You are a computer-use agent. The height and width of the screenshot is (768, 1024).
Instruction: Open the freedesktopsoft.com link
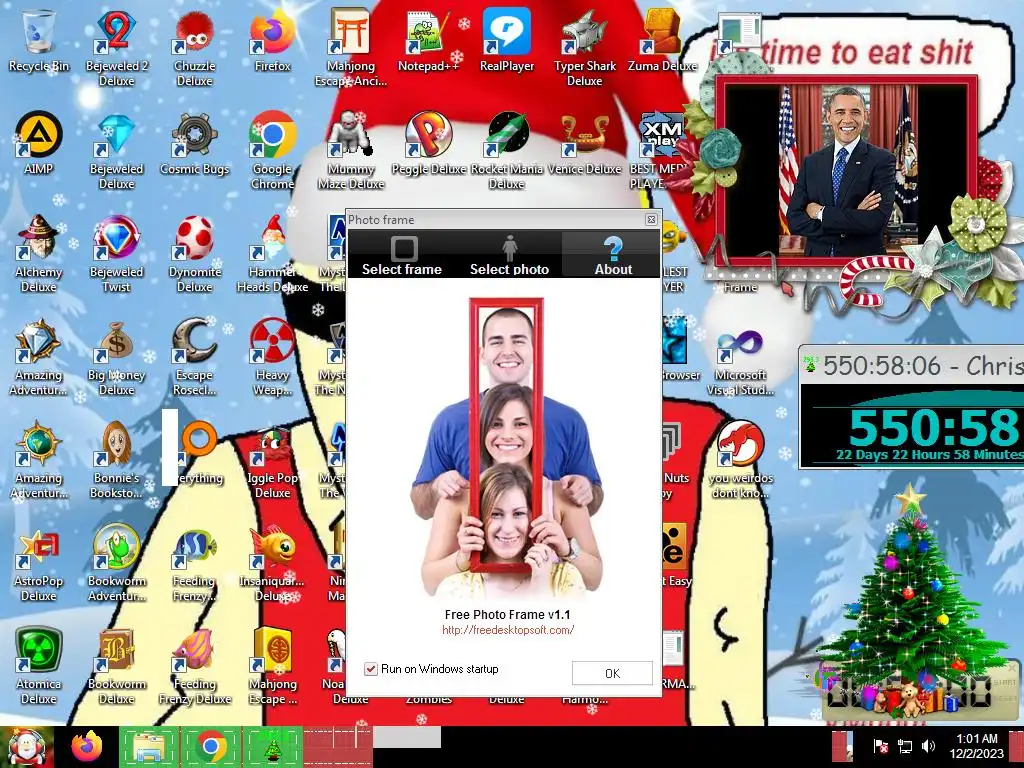click(508, 630)
